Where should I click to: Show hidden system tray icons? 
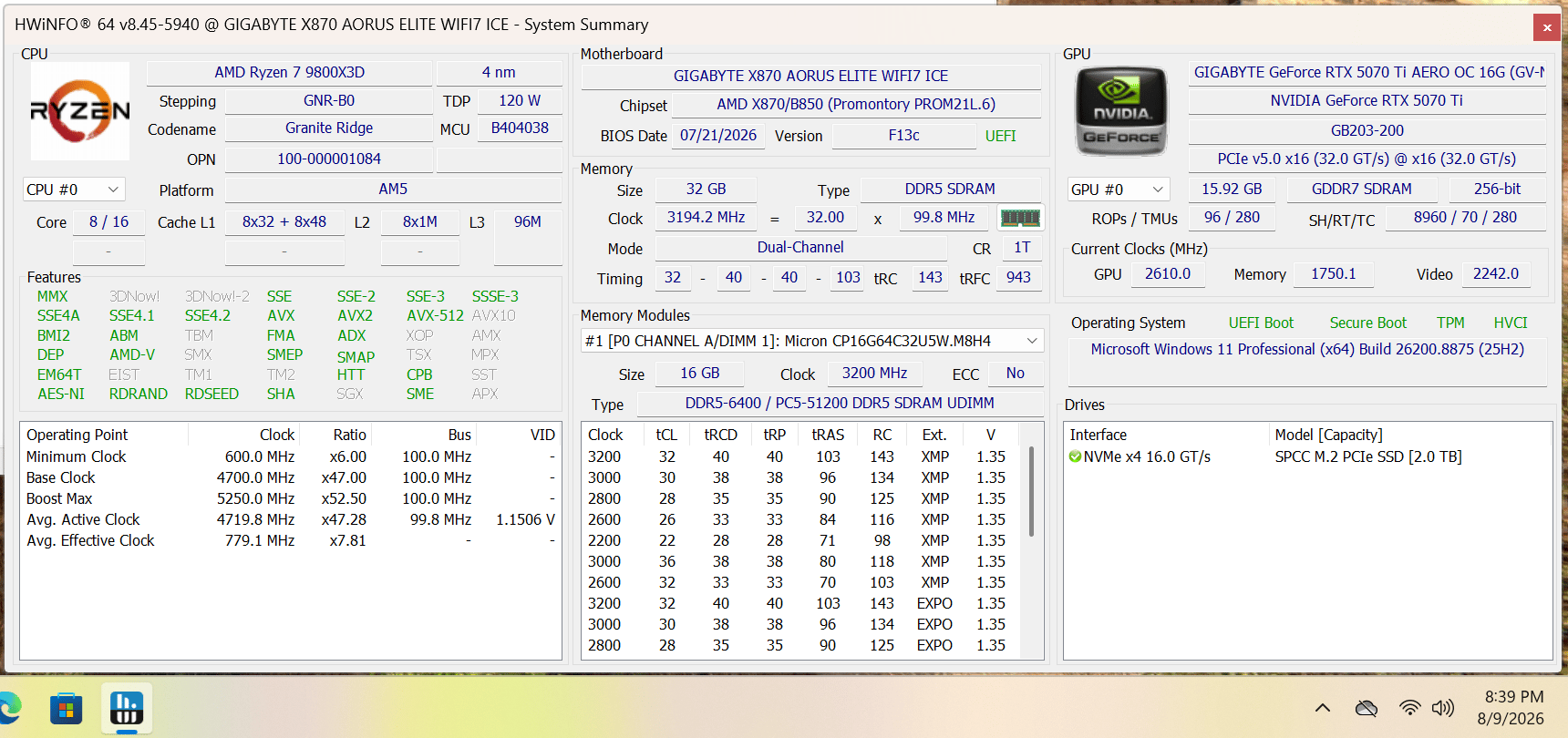pyautogui.click(x=1323, y=708)
